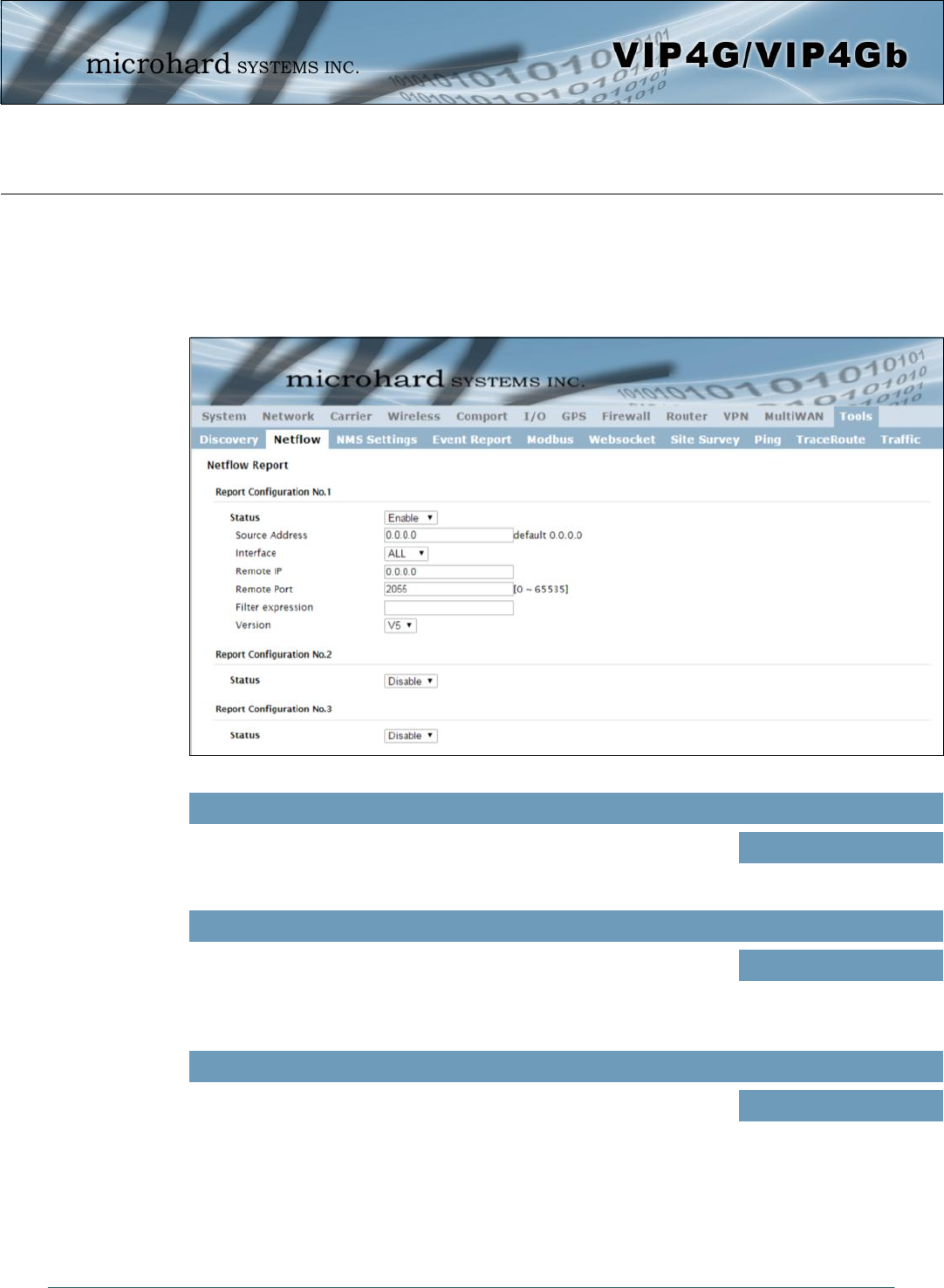
Task: Open the Carrier menu tab
Action: [351, 417]
